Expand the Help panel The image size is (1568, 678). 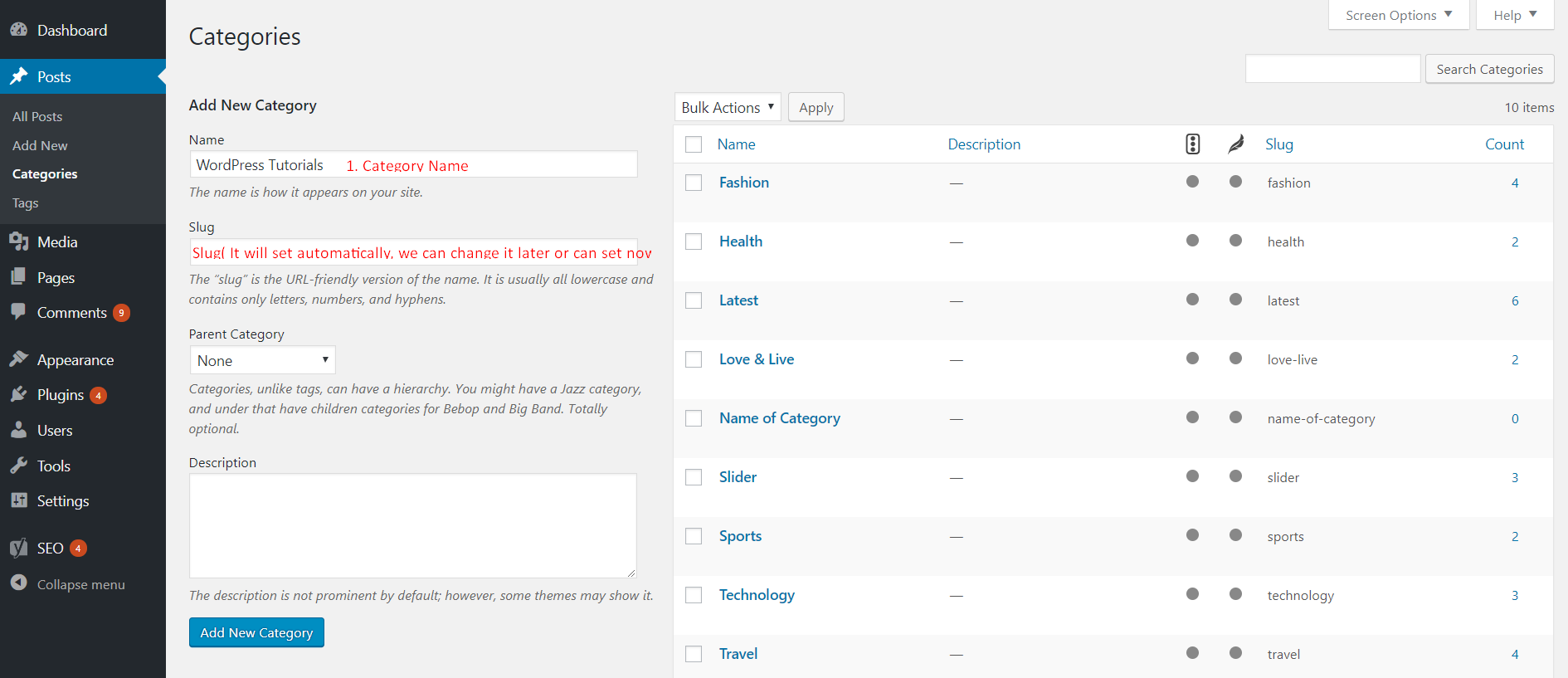[x=1515, y=15]
